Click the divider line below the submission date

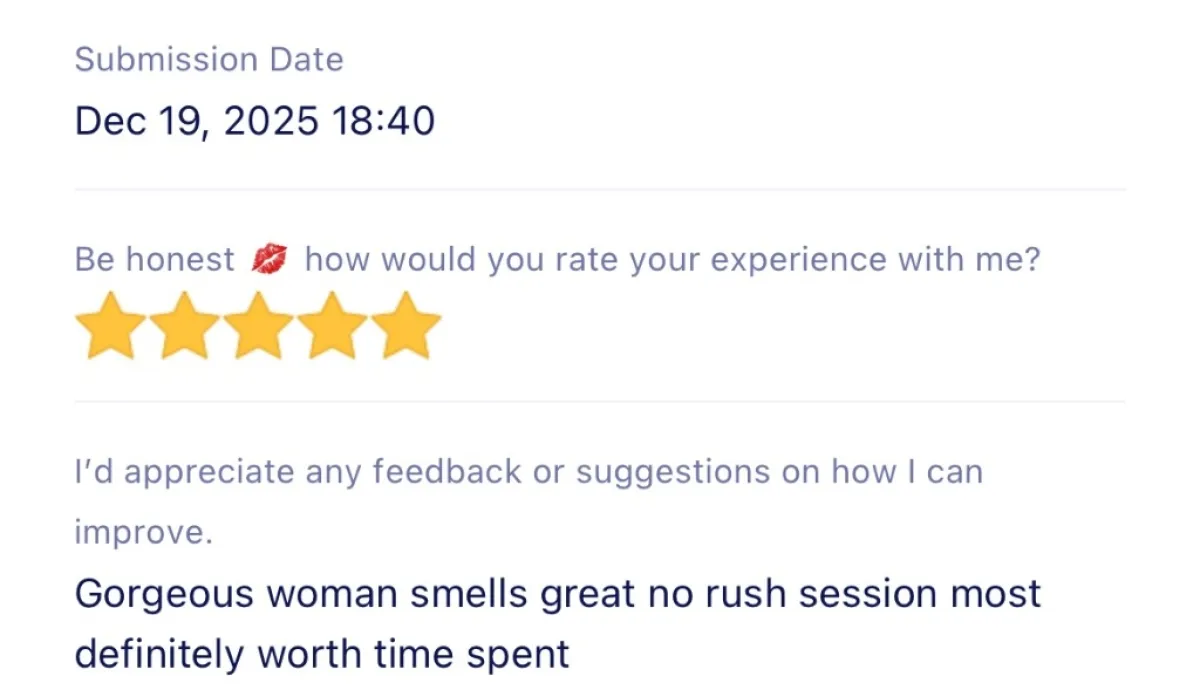pyautogui.click(x=600, y=189)
